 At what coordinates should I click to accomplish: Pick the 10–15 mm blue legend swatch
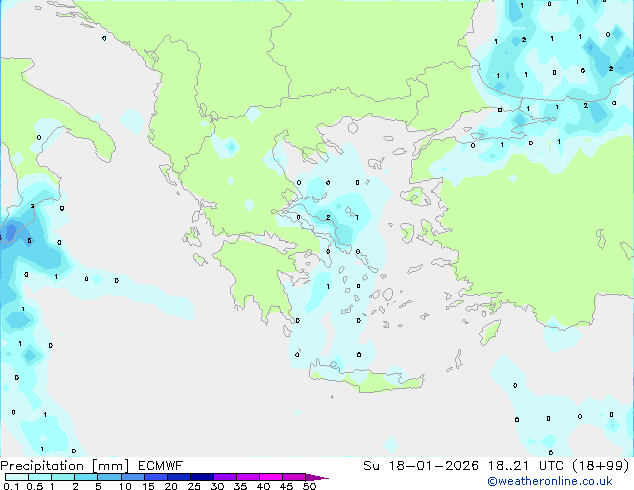[x=133, y=477]
